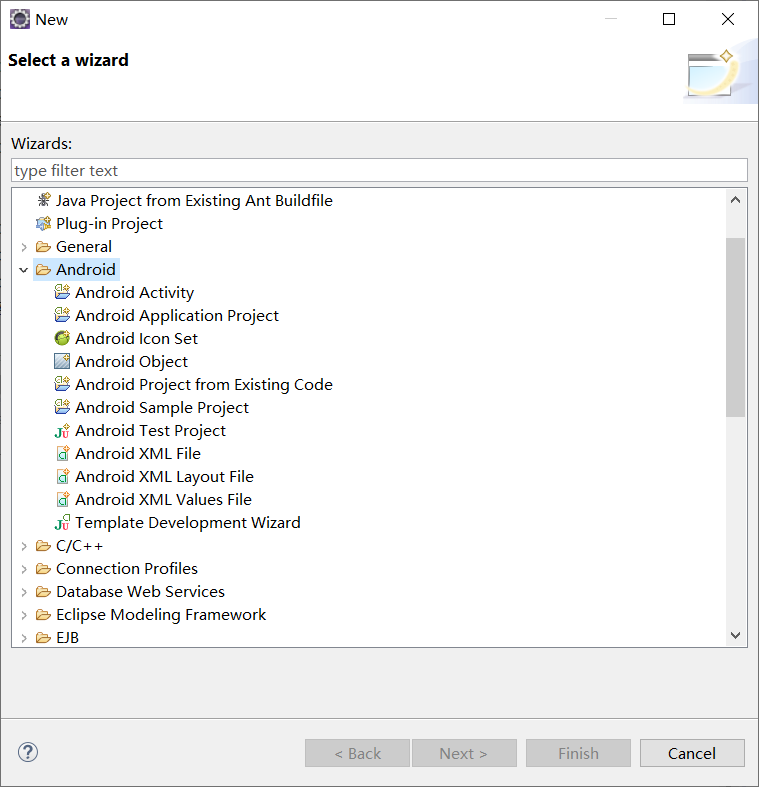Maximize the New wizard dialog

669,19
